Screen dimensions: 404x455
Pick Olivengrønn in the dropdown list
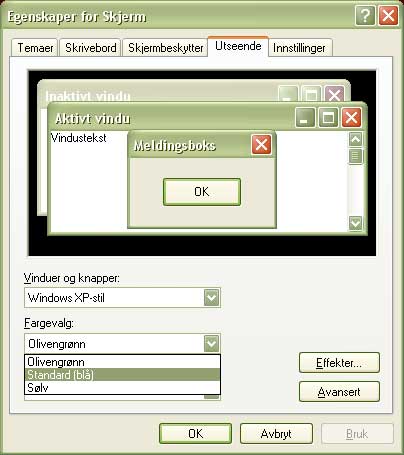pos(122,362)
